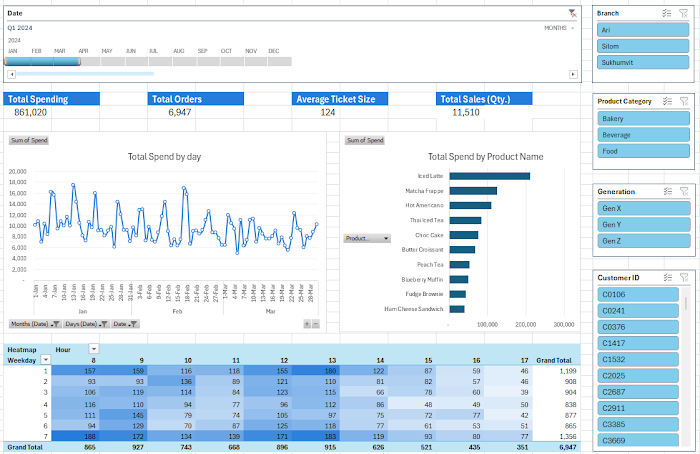The height and width of the screenshot is (454, 700).
Task: Select the Sukhumvit branch
Action: [x=643, y=62]
